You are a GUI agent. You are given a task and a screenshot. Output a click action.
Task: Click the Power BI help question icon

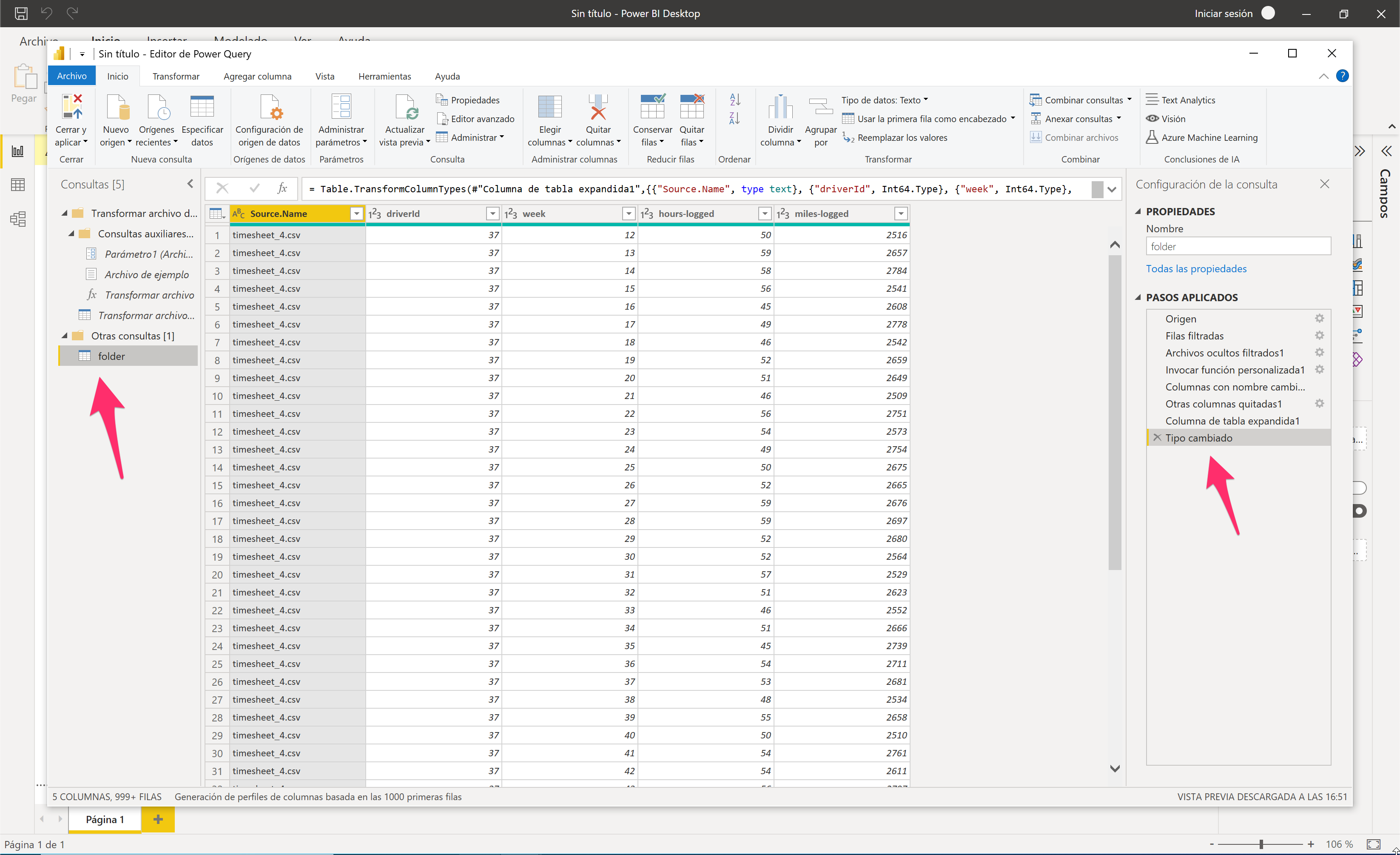pos(1342,76)
